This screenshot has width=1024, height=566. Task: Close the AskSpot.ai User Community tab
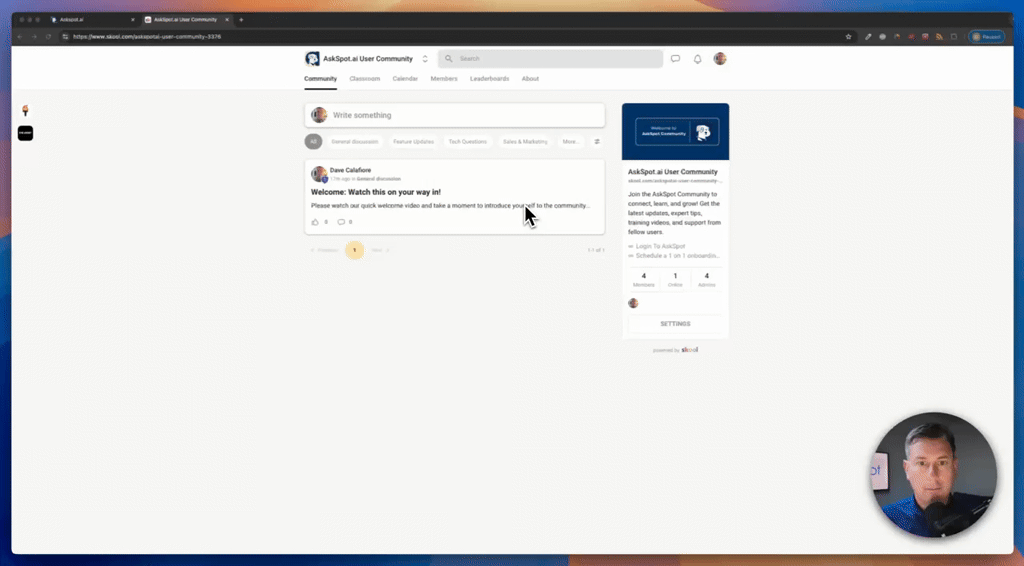point(227,20)
